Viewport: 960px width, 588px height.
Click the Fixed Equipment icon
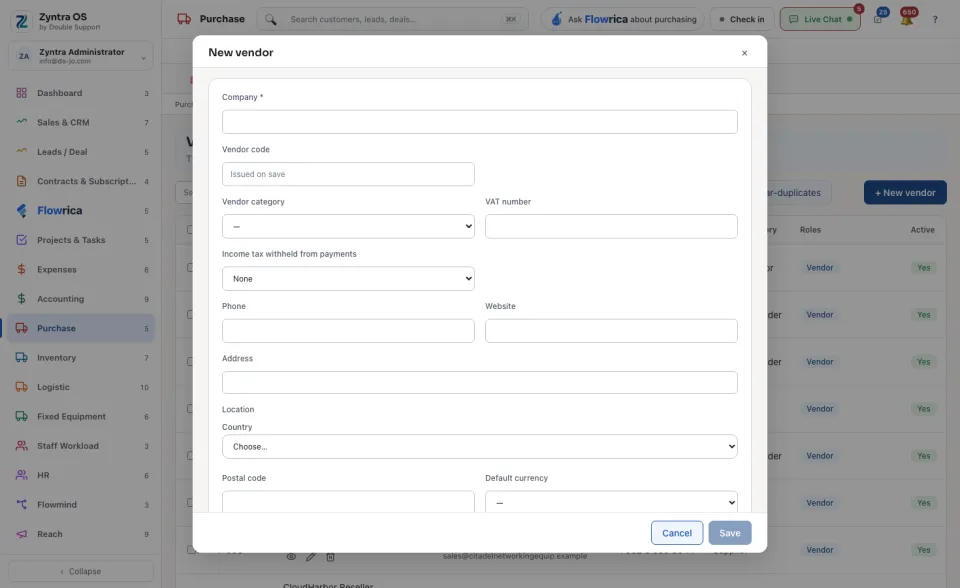coord(21,416)
